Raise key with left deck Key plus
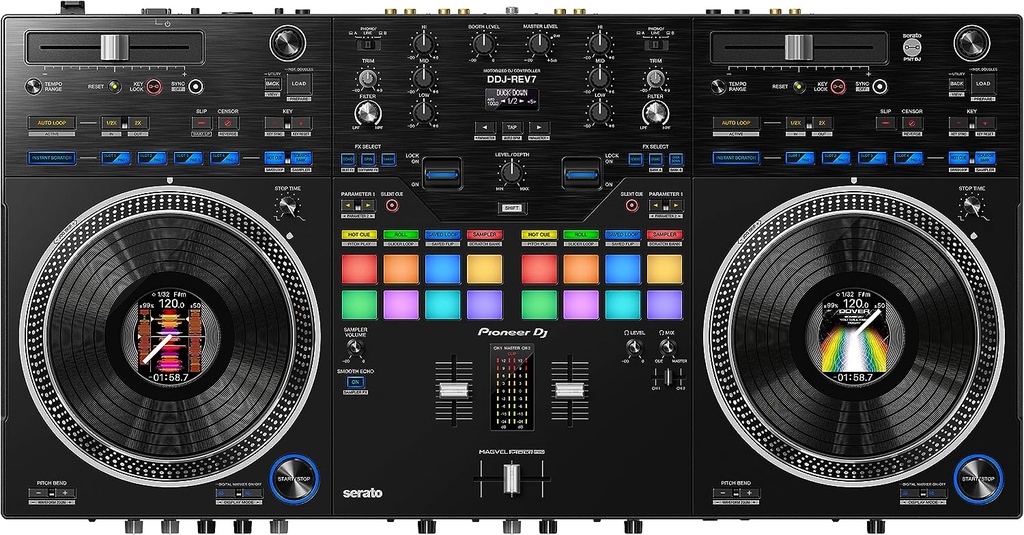 click(x=301, y=123)
